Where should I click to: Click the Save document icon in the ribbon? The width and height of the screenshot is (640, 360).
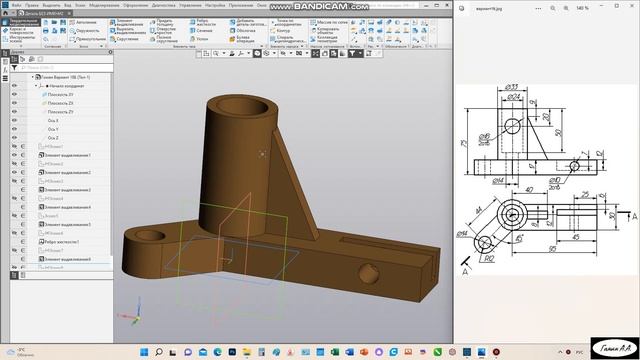[63, 22]
